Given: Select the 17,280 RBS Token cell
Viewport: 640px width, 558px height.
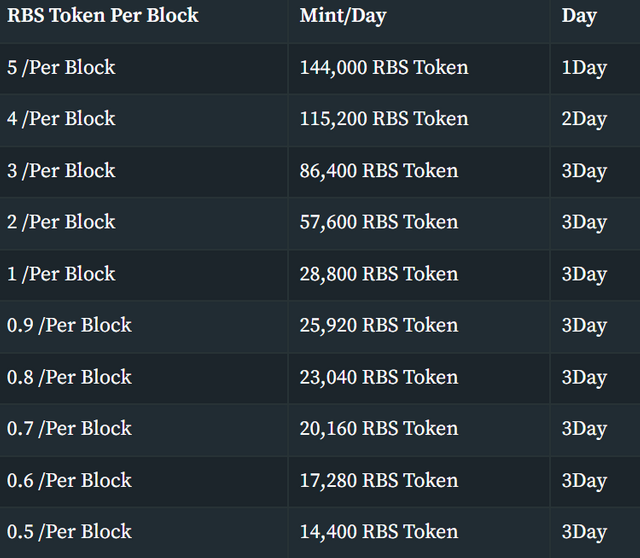Looking at the screenshot, I should click(x=419, y=481).
